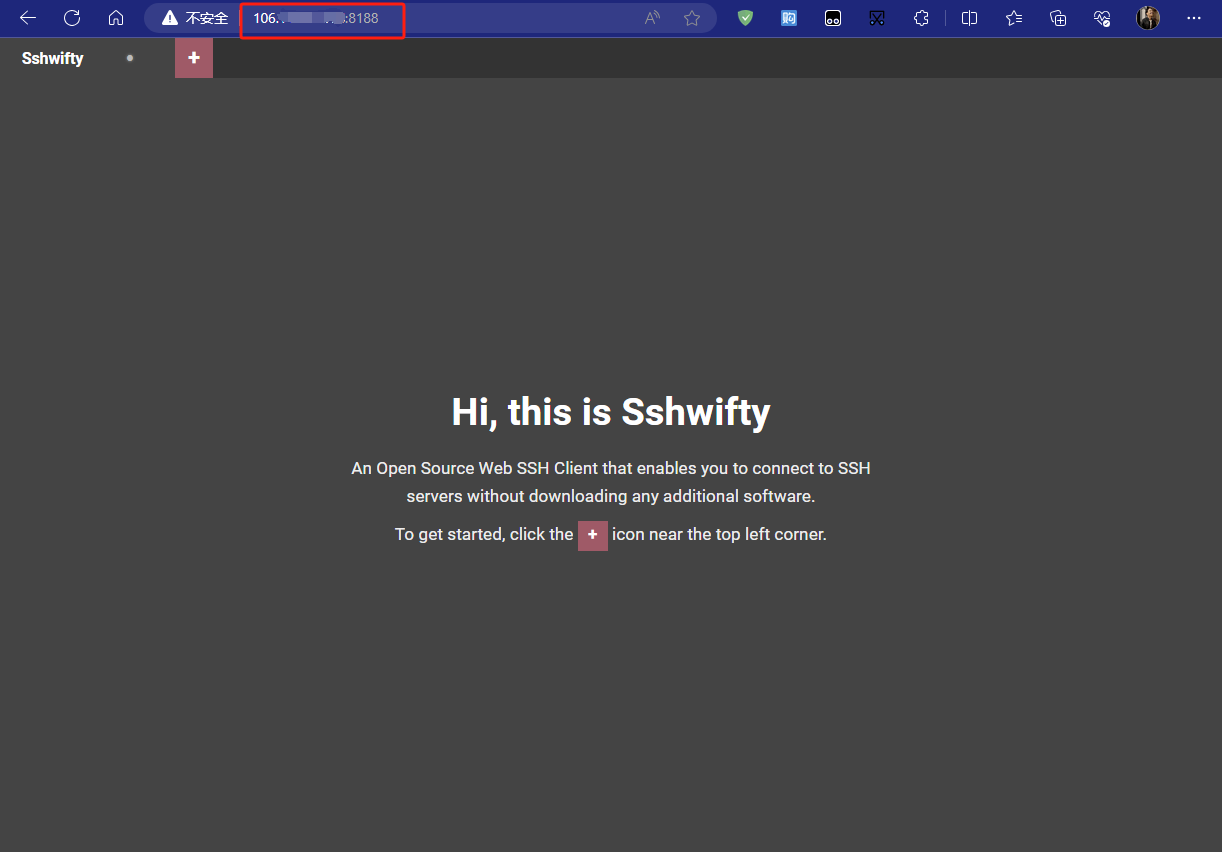1222x852 pixels.
Task: Open the green shield adblock extension
Action: coord(745,18)
